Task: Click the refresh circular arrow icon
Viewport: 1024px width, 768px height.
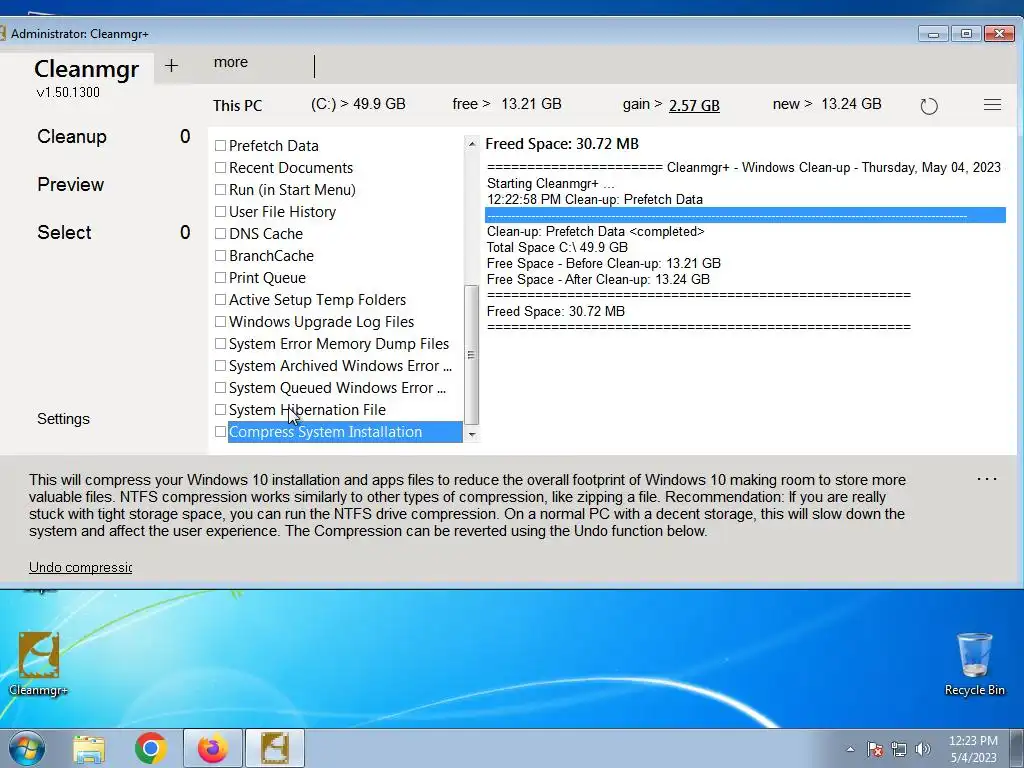Action: pos(929,106)
